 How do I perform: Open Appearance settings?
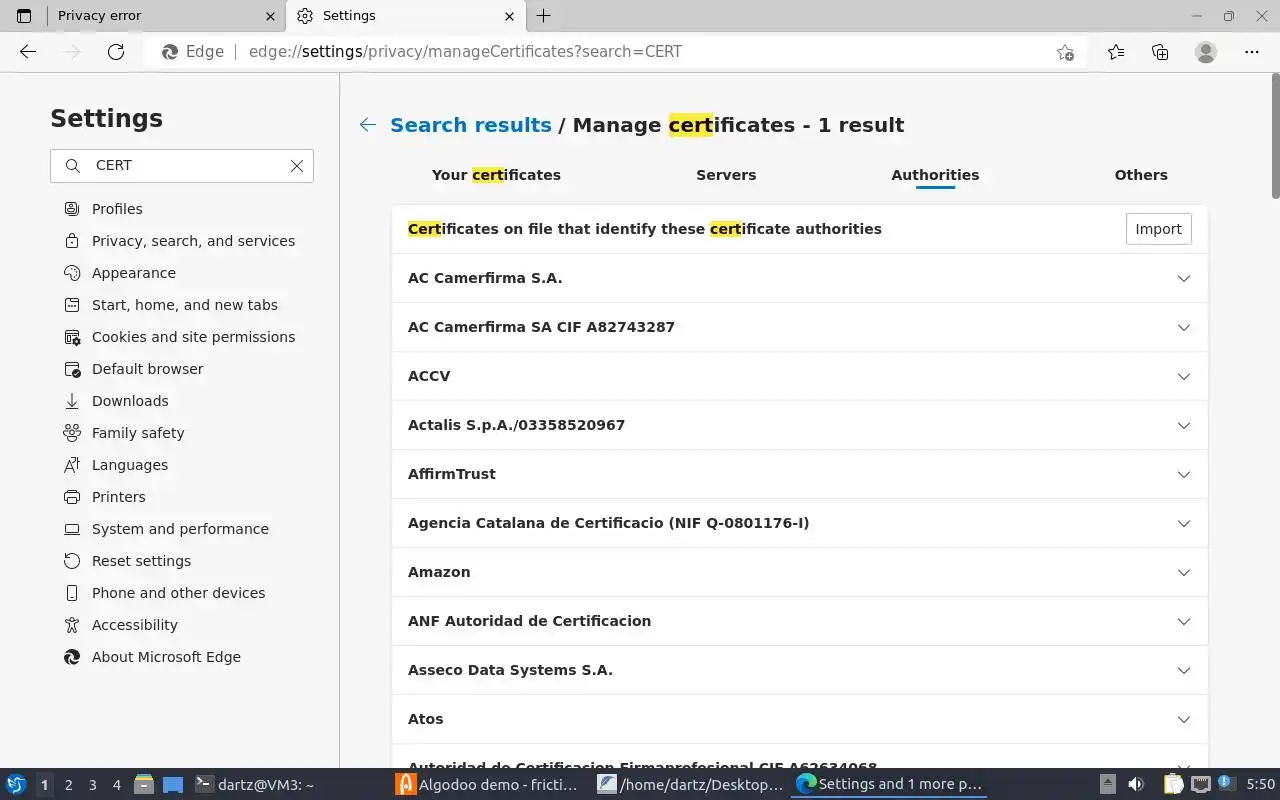[133, 273]
